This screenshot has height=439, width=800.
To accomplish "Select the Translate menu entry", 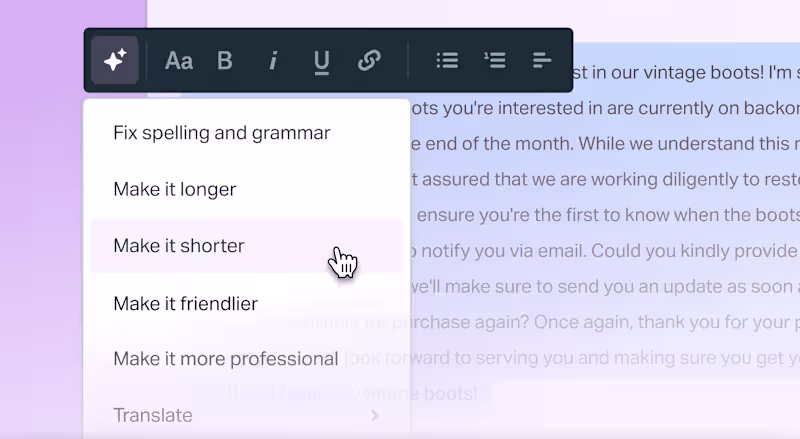I will [247, 416].
